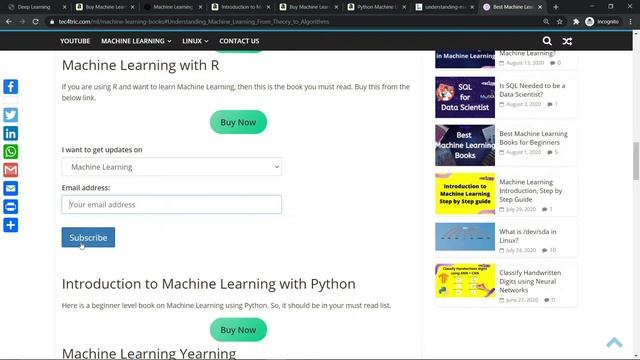Open /dev/sda Linux post thumbnail
Image resolution: width=640 pixels, height=360 pixels.
pos(465,236)
